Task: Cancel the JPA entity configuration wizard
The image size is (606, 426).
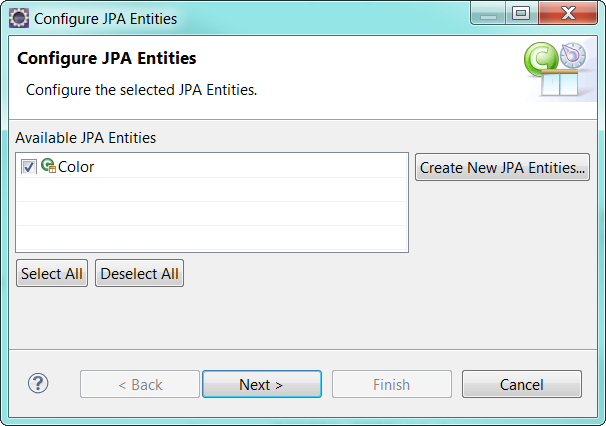Action: point(521,385)
